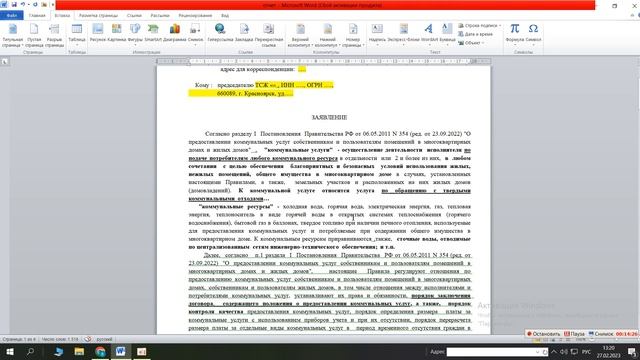
Task: Open the header menu (Верхний колонтитул)
Action: pos(300,35)
